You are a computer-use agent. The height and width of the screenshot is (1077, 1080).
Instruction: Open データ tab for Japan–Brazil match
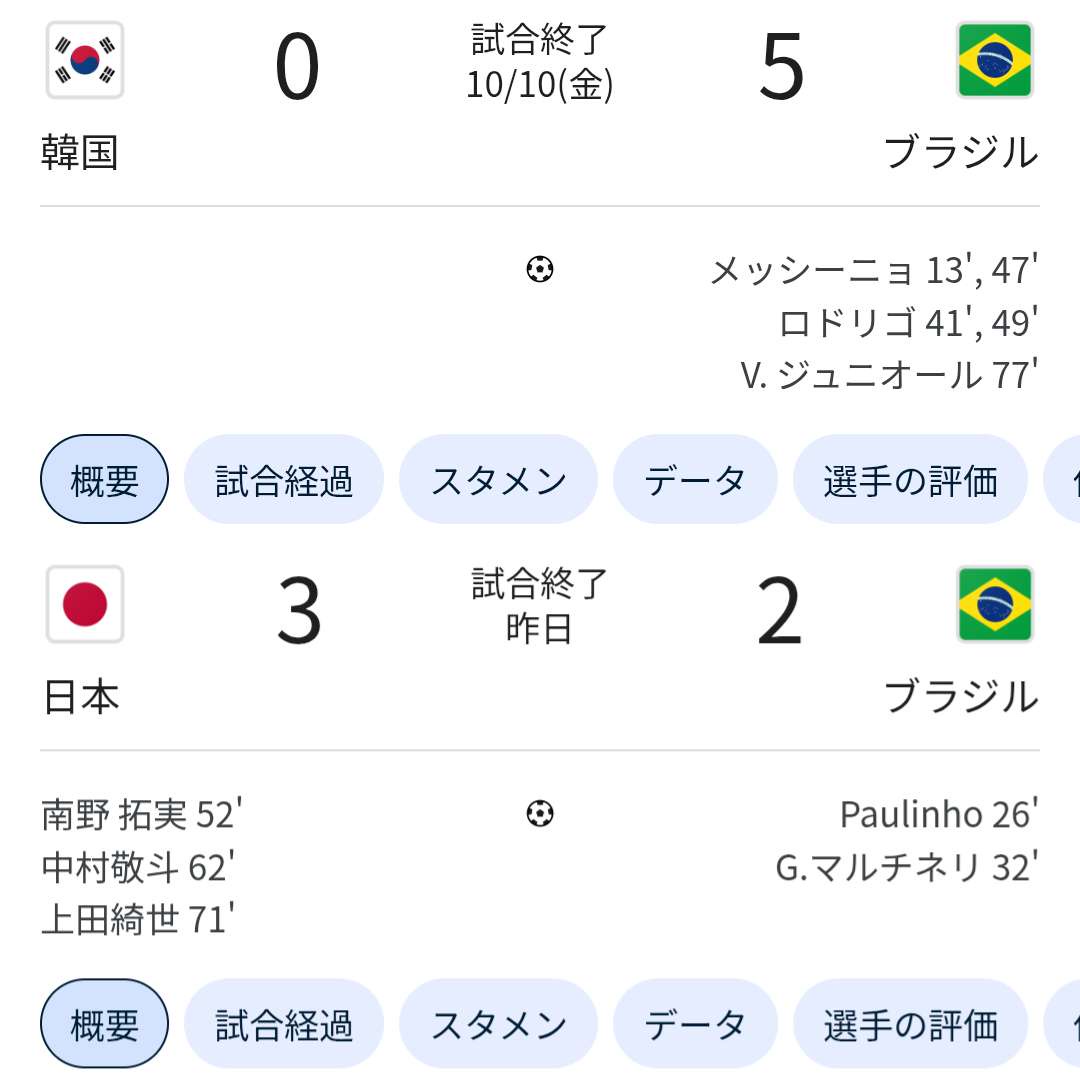(x=695, y=1024)
